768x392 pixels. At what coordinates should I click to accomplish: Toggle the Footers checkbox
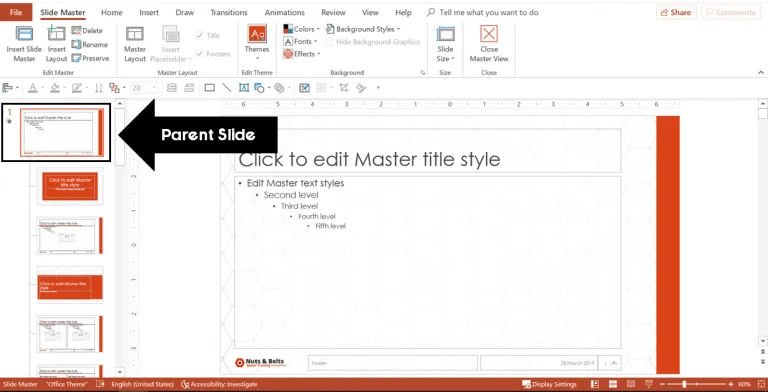click(x=213, y=54)
